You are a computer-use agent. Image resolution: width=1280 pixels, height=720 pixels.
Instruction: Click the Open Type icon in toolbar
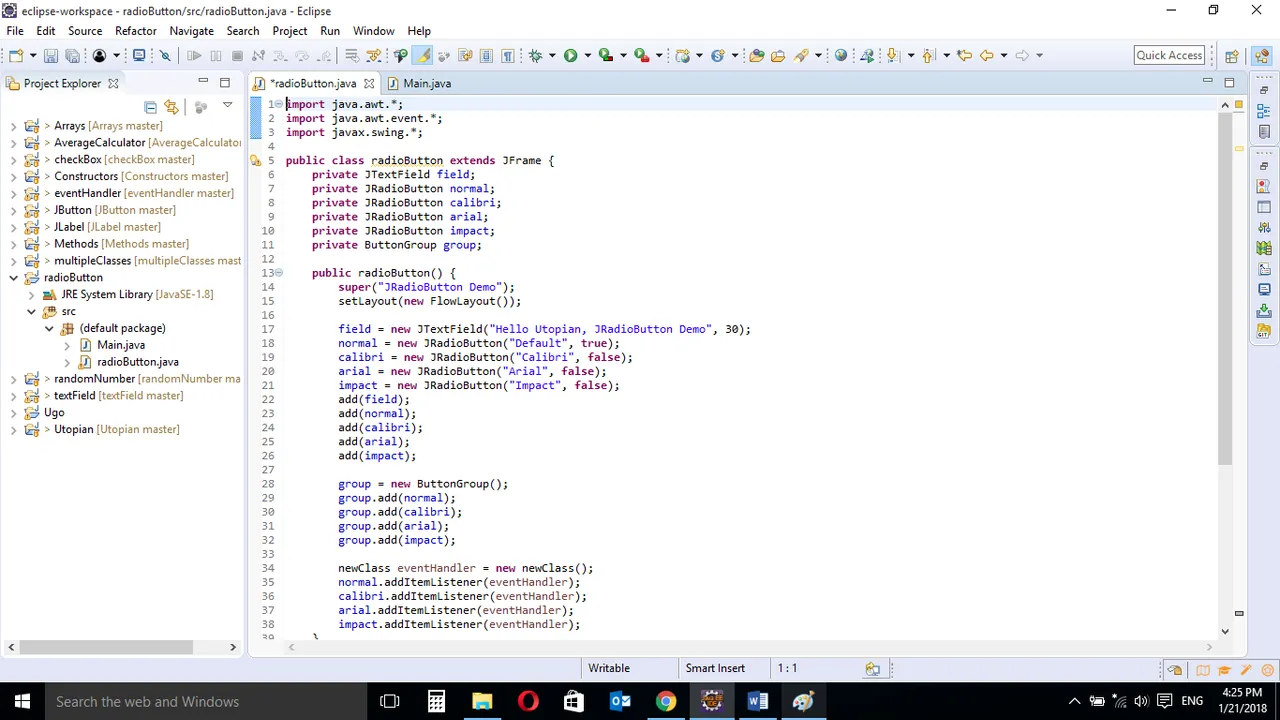pyautogui.click(x=757, y=55)
